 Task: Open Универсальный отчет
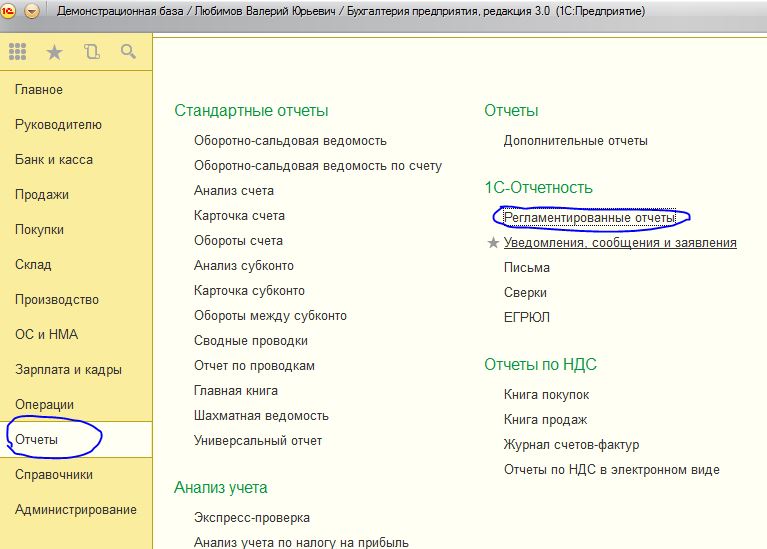point(258,440)
